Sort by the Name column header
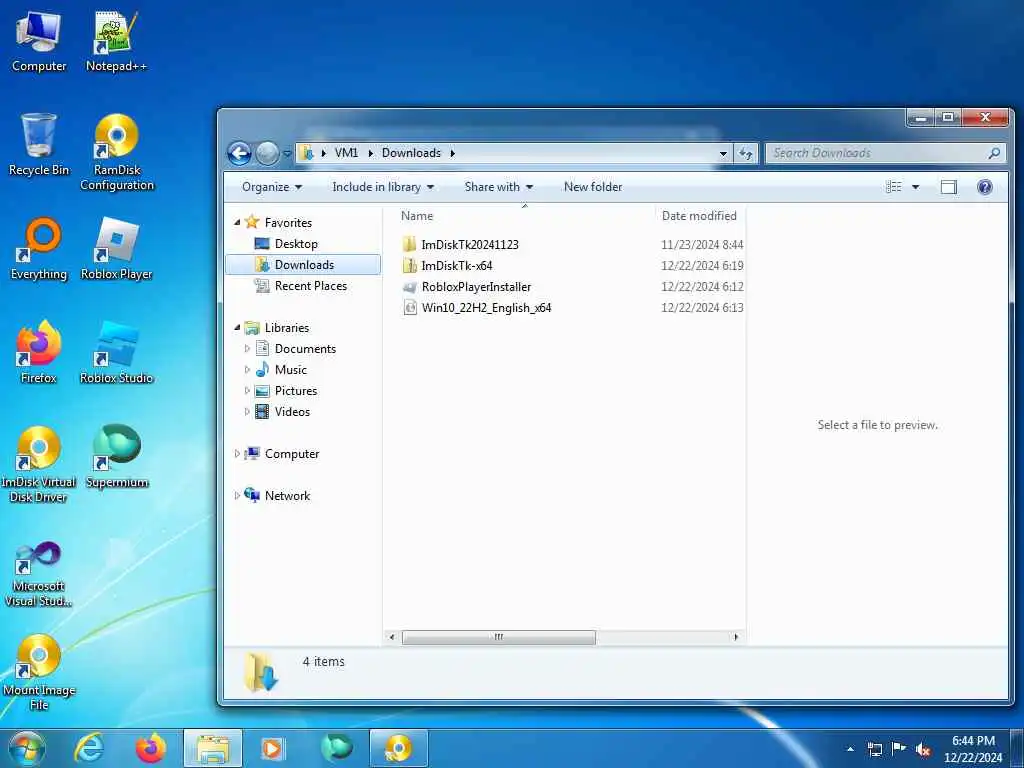The height and width of the screenshot is (768, 1024). coord(417,216)
